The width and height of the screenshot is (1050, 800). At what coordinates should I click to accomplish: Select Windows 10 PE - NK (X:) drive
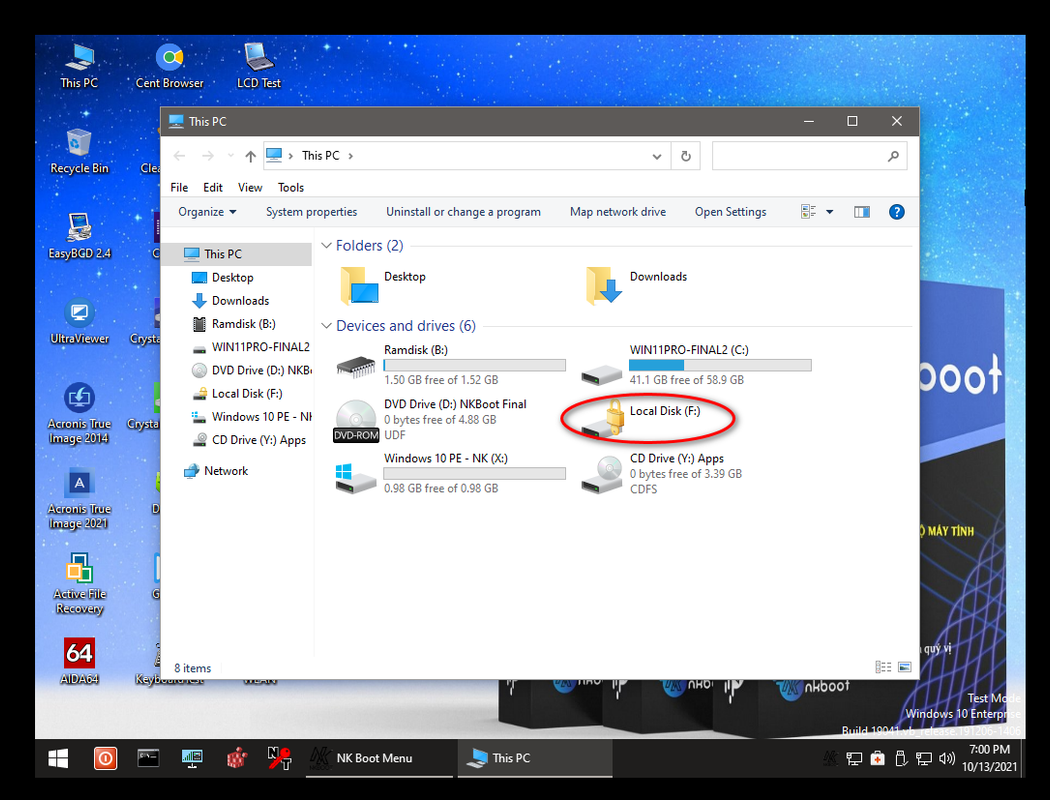pyautogui.click(x=356, y=478)
